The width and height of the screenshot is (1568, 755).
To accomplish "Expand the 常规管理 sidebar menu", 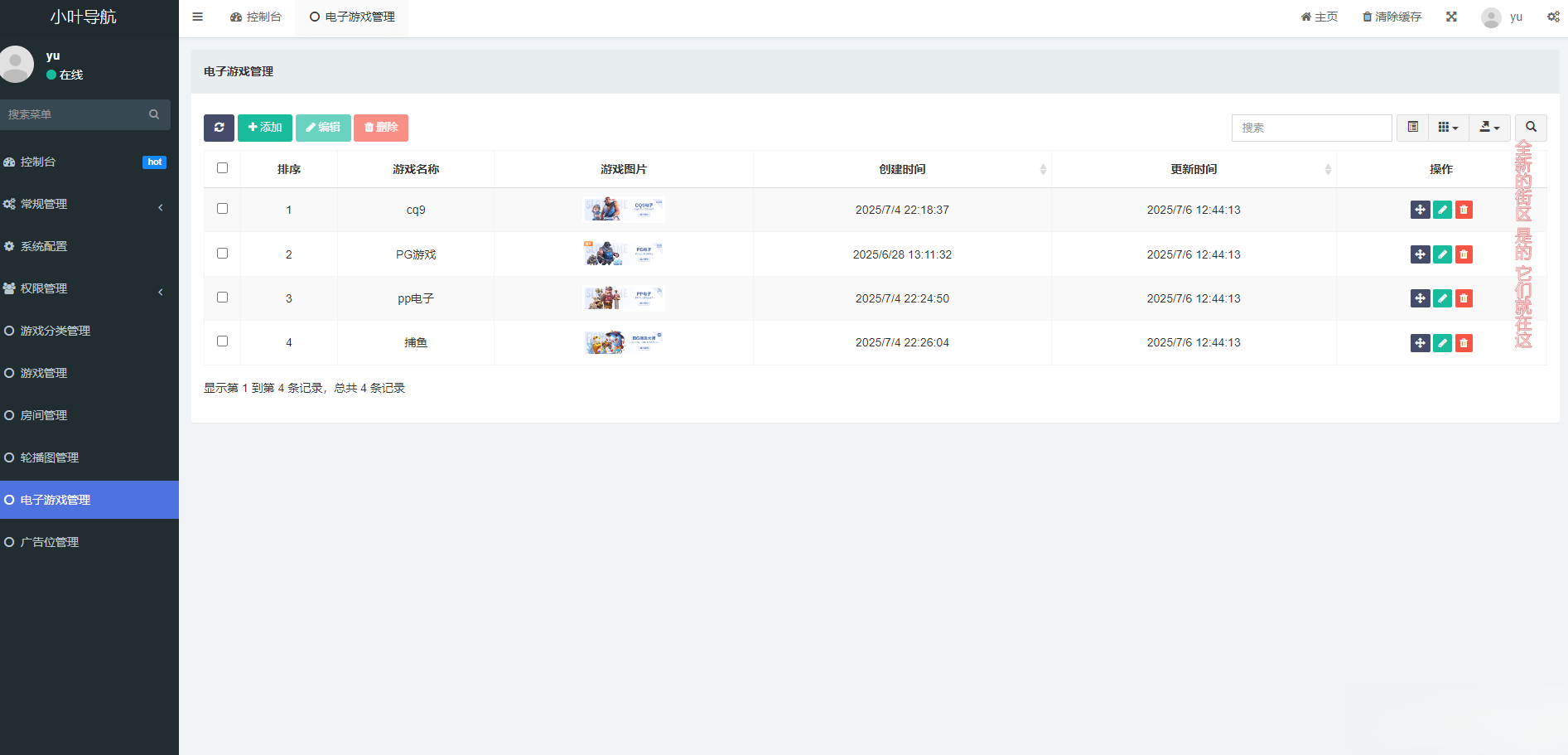I will [83, 205].
